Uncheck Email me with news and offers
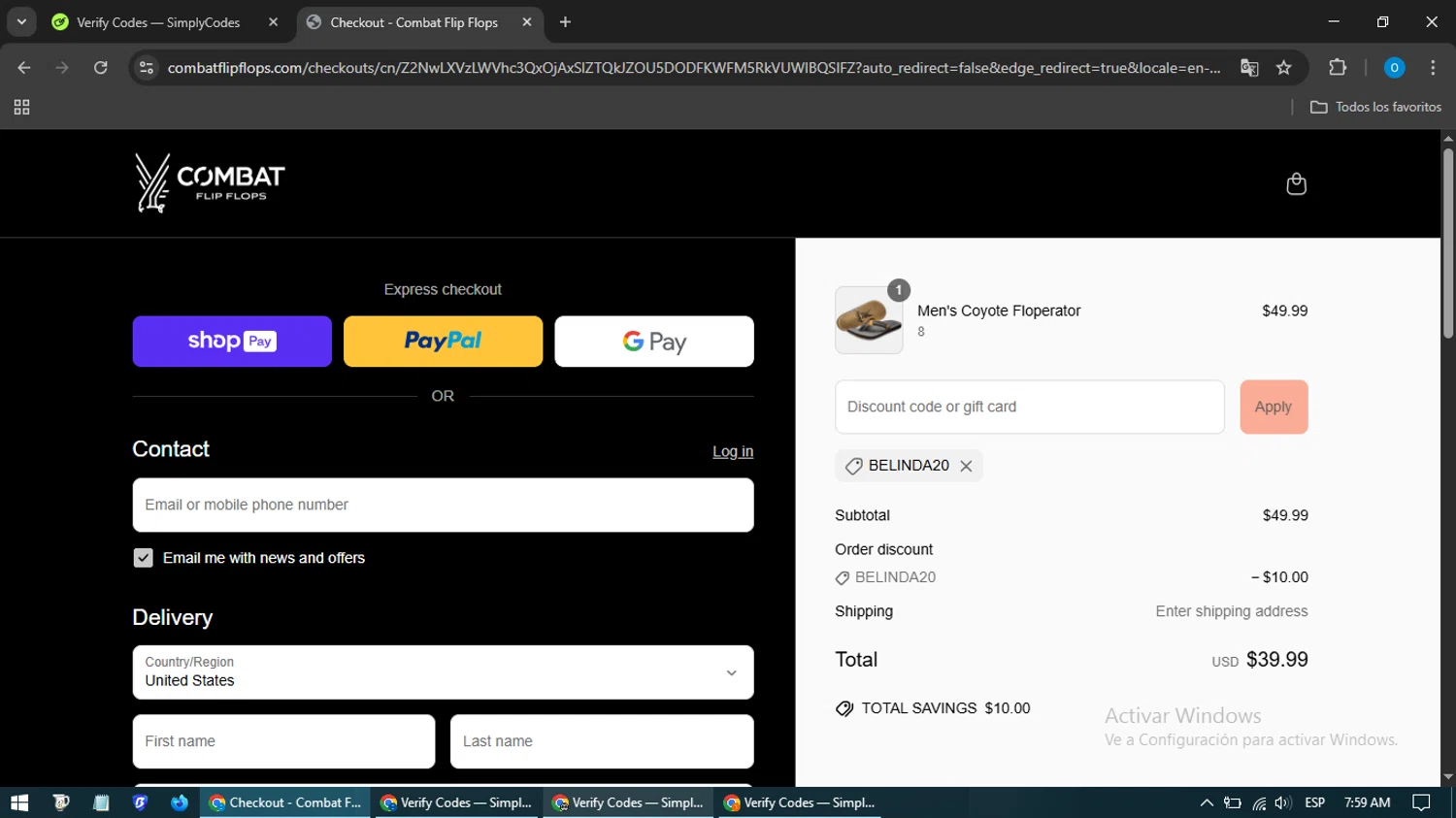The width and height of the screenshot is (1456, 818). [143, 558]
